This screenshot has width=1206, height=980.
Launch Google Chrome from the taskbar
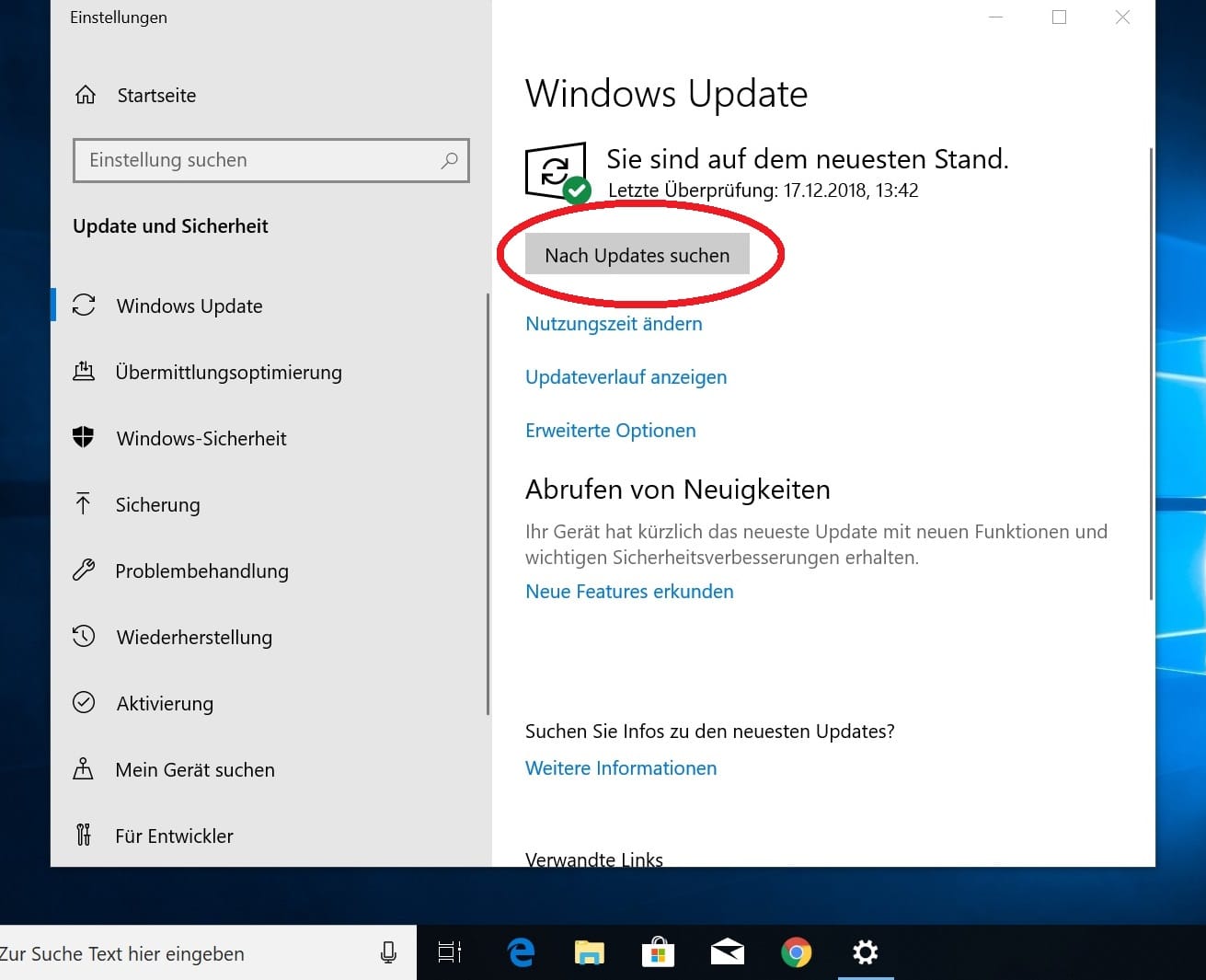(797, 952)
